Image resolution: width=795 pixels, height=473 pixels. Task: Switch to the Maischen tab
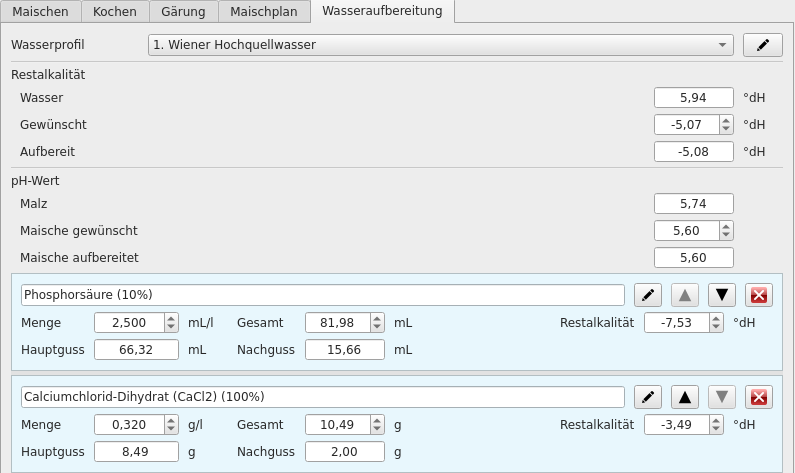[x=41, y=12]
